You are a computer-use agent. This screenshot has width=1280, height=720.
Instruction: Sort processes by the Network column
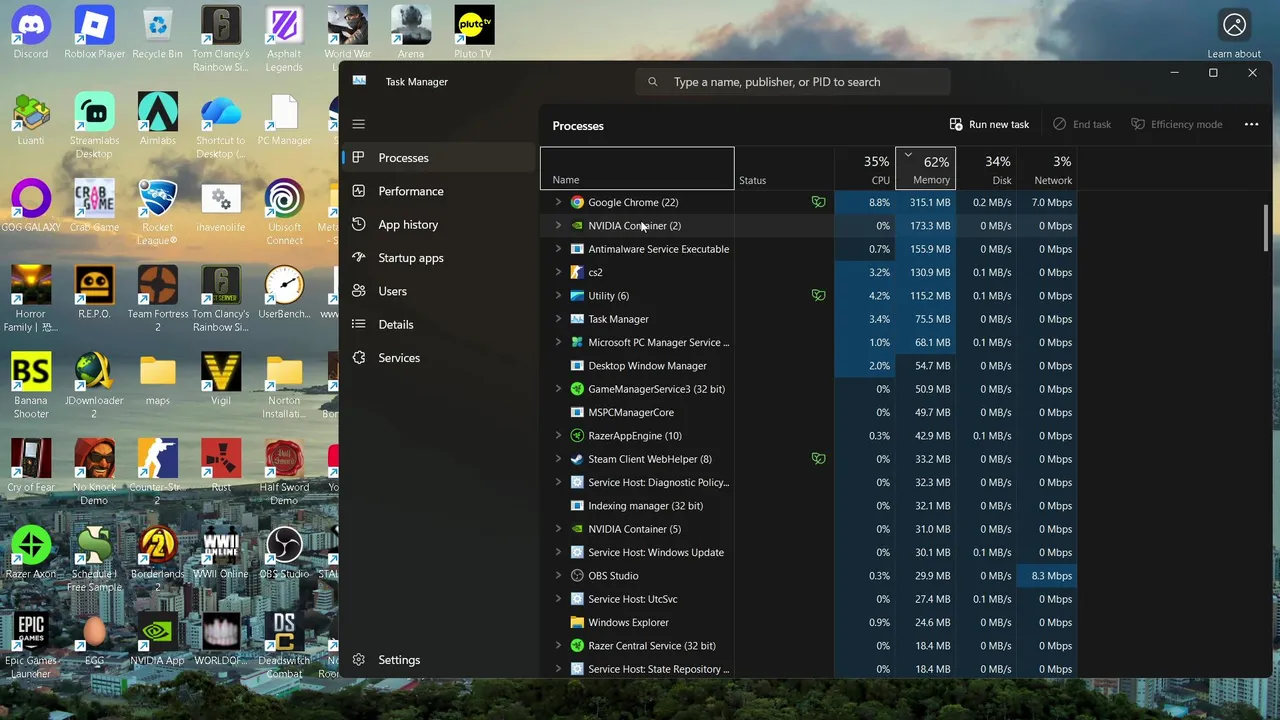[1047, 169]
